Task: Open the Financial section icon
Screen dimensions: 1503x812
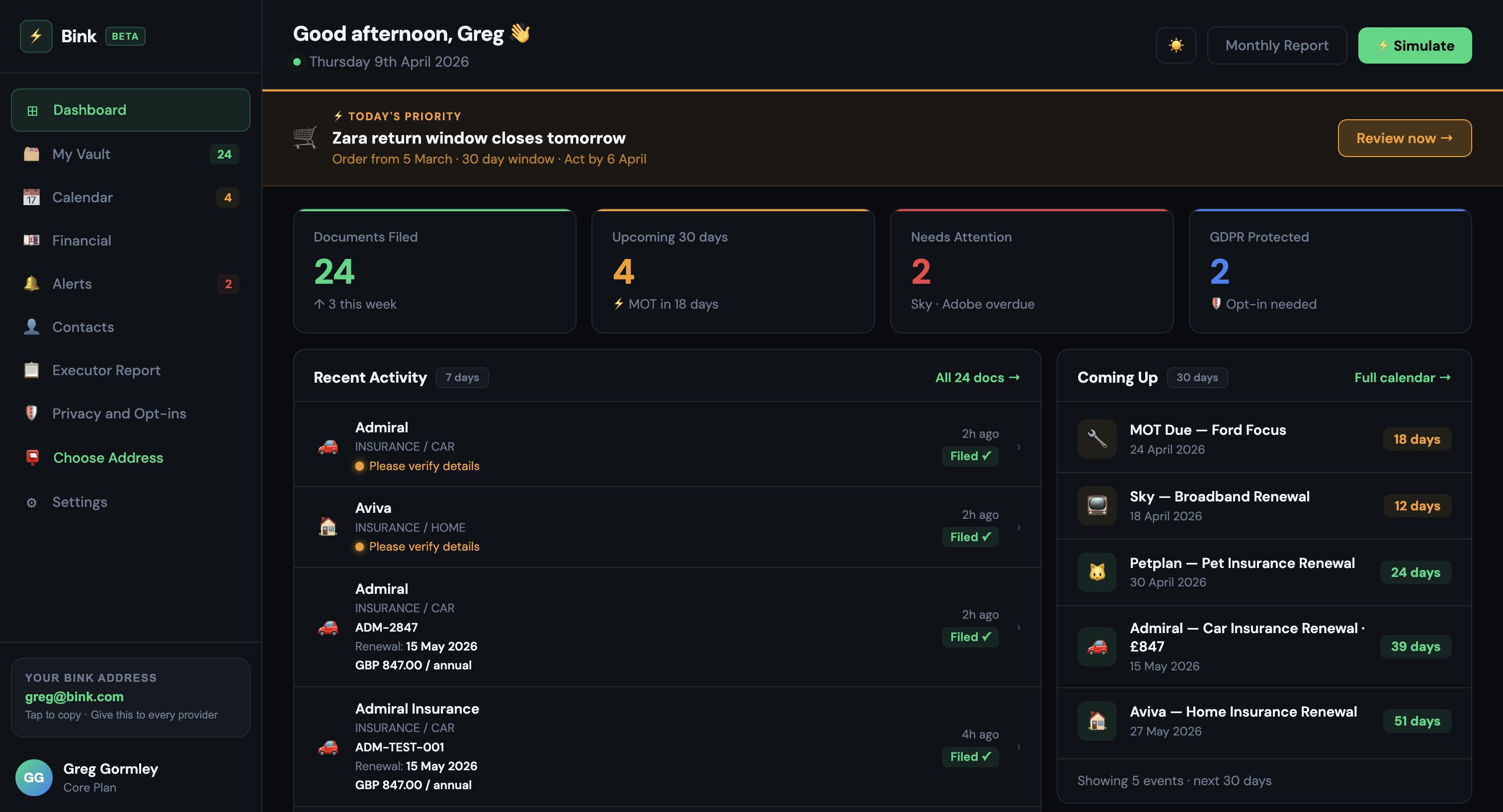Action: (x=31, y=240)
